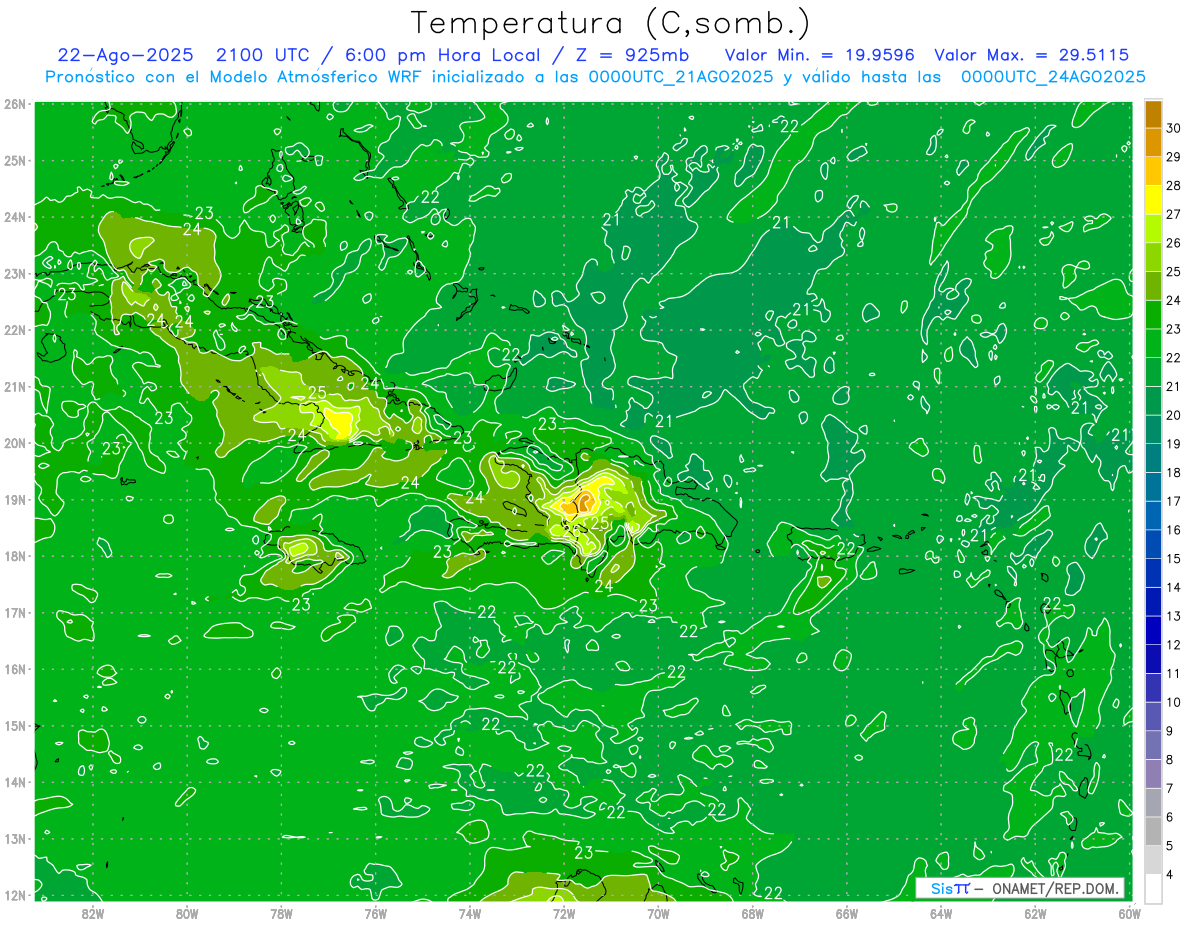This screenshot has width=1200, height=927.
Task: Click the "72W" longitude label
Action: point(564,912)
